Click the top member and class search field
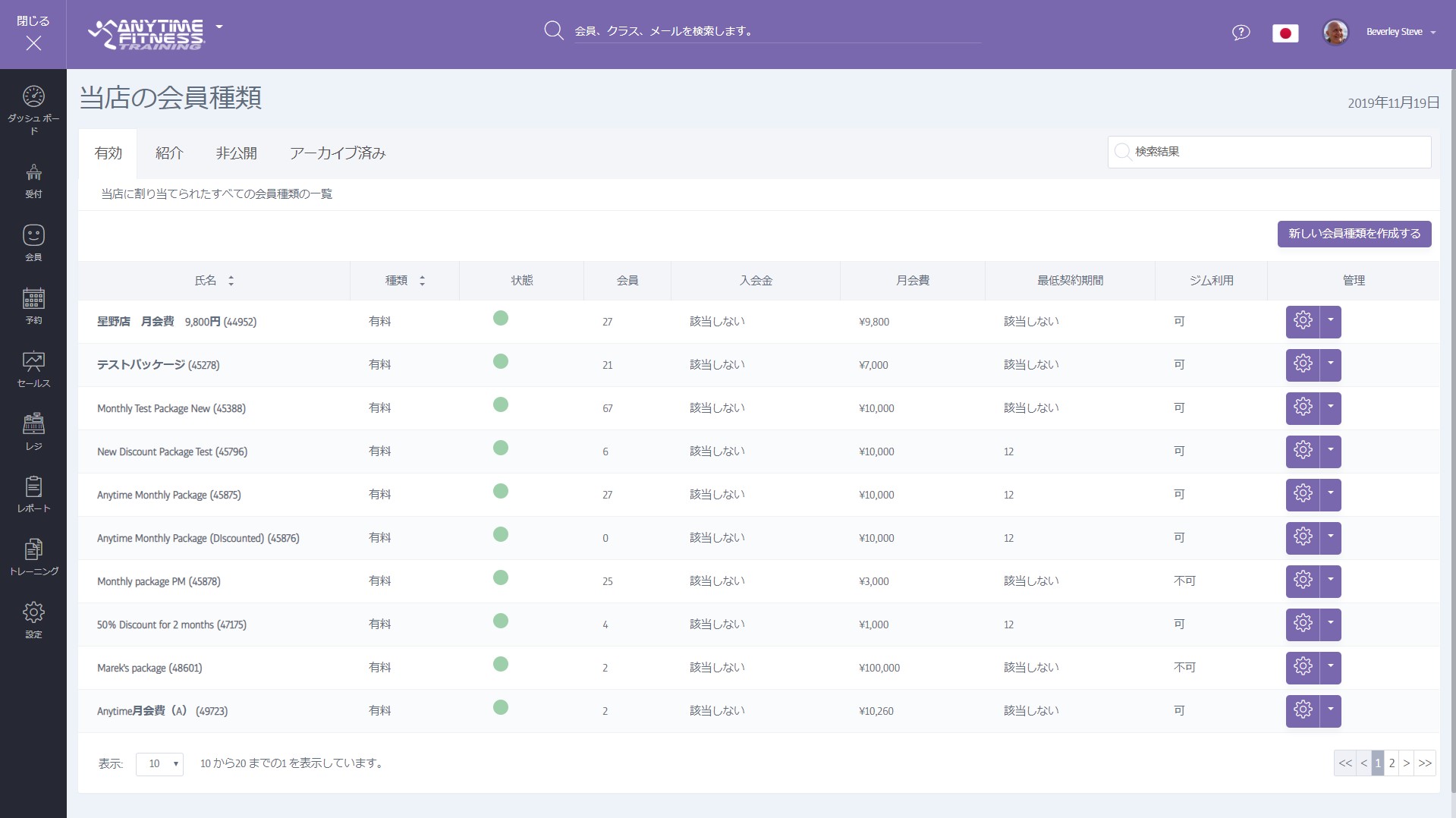 [777, 31]
